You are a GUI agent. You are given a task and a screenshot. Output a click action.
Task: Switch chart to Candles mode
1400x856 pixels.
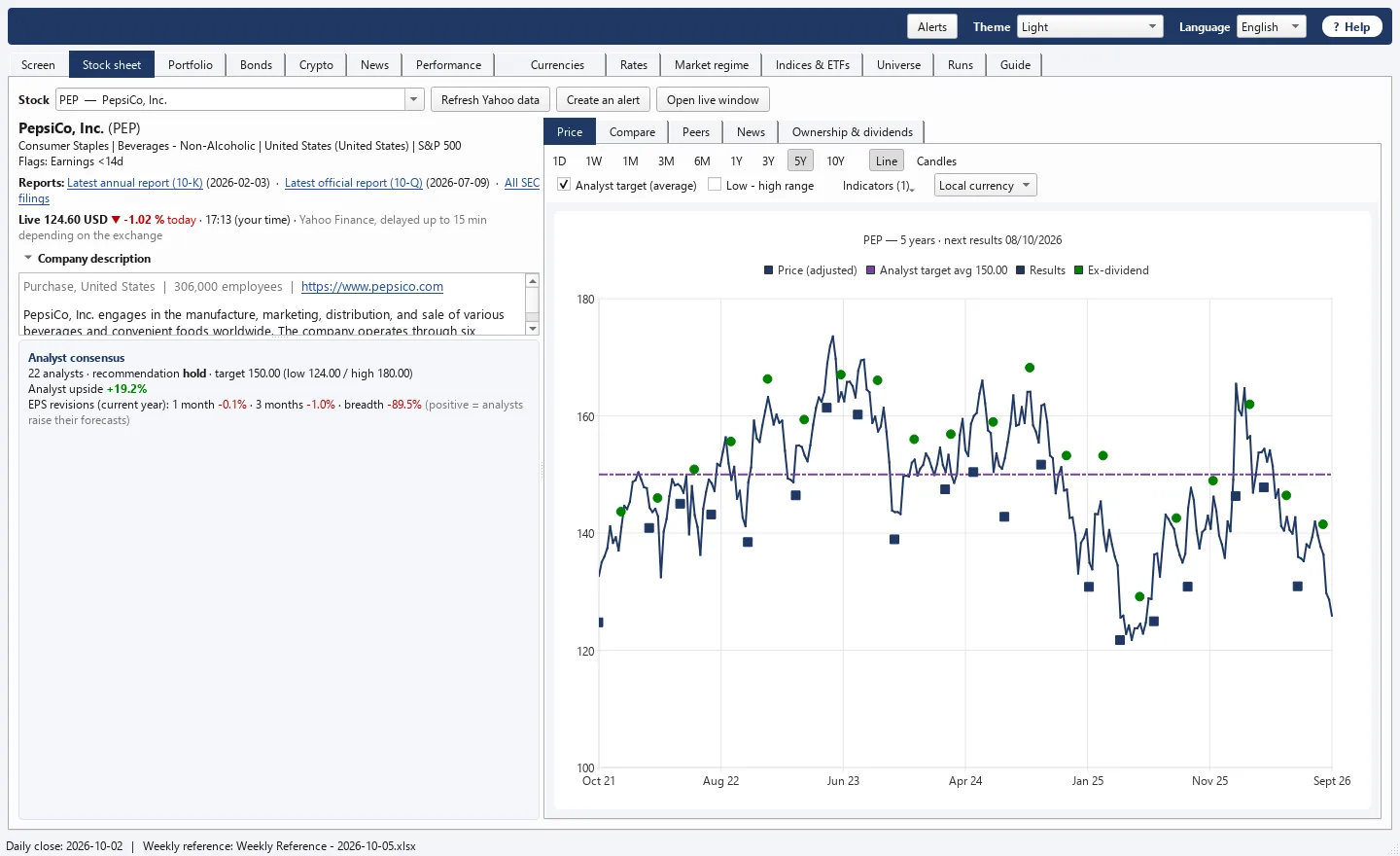tap(936, 160)
